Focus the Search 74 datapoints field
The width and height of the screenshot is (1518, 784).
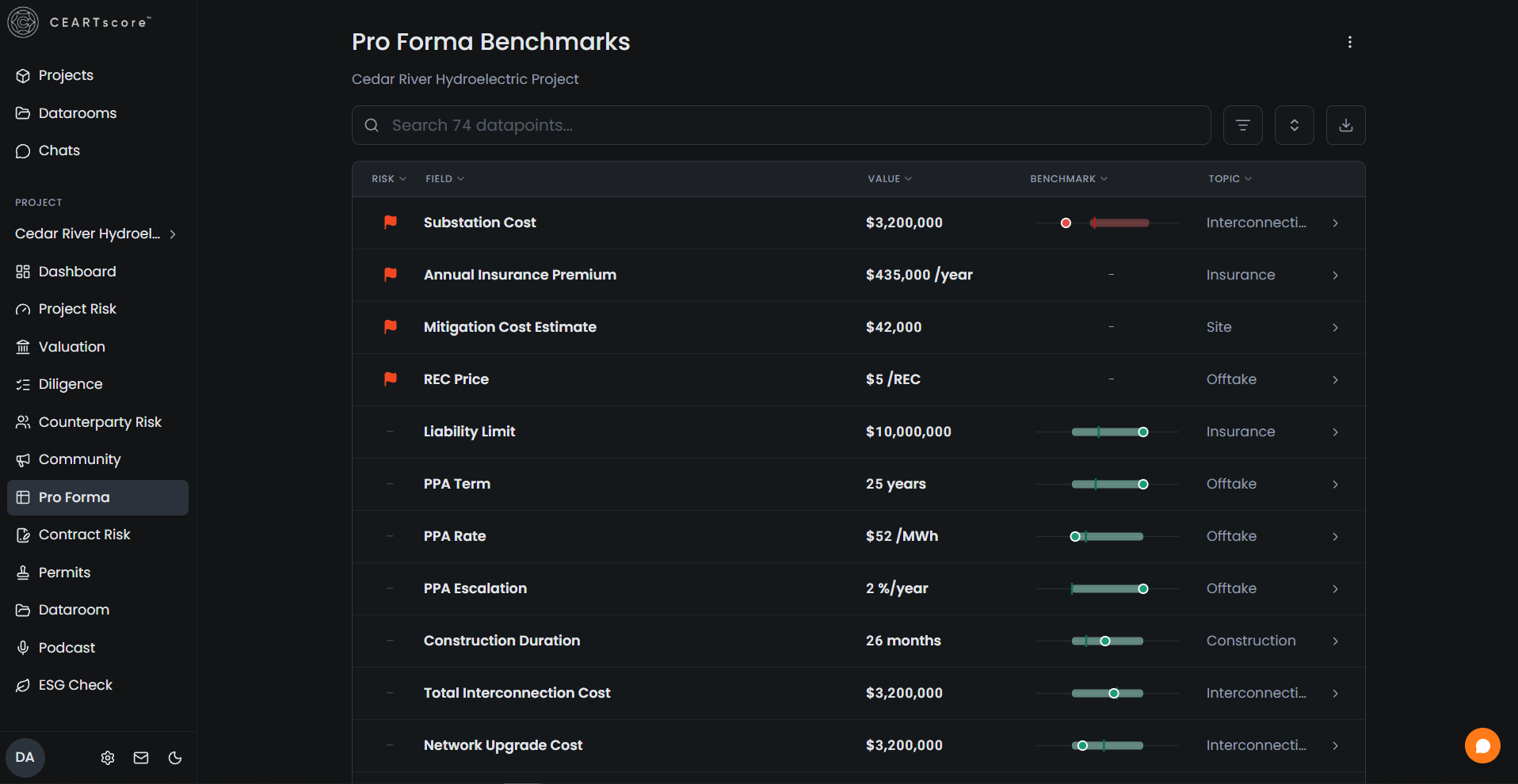[781, 125]
